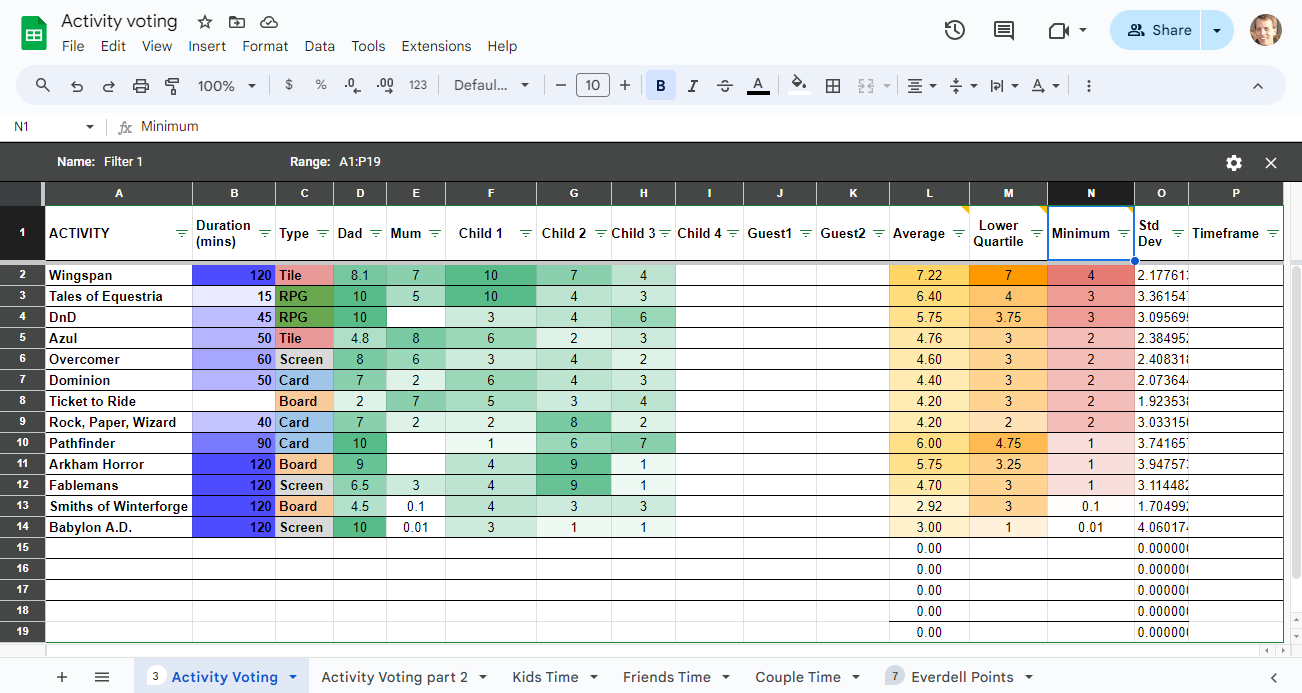Open the fill color paint bucket
Viewport: 1302px width, 693px height.
(x=798, y=86)
